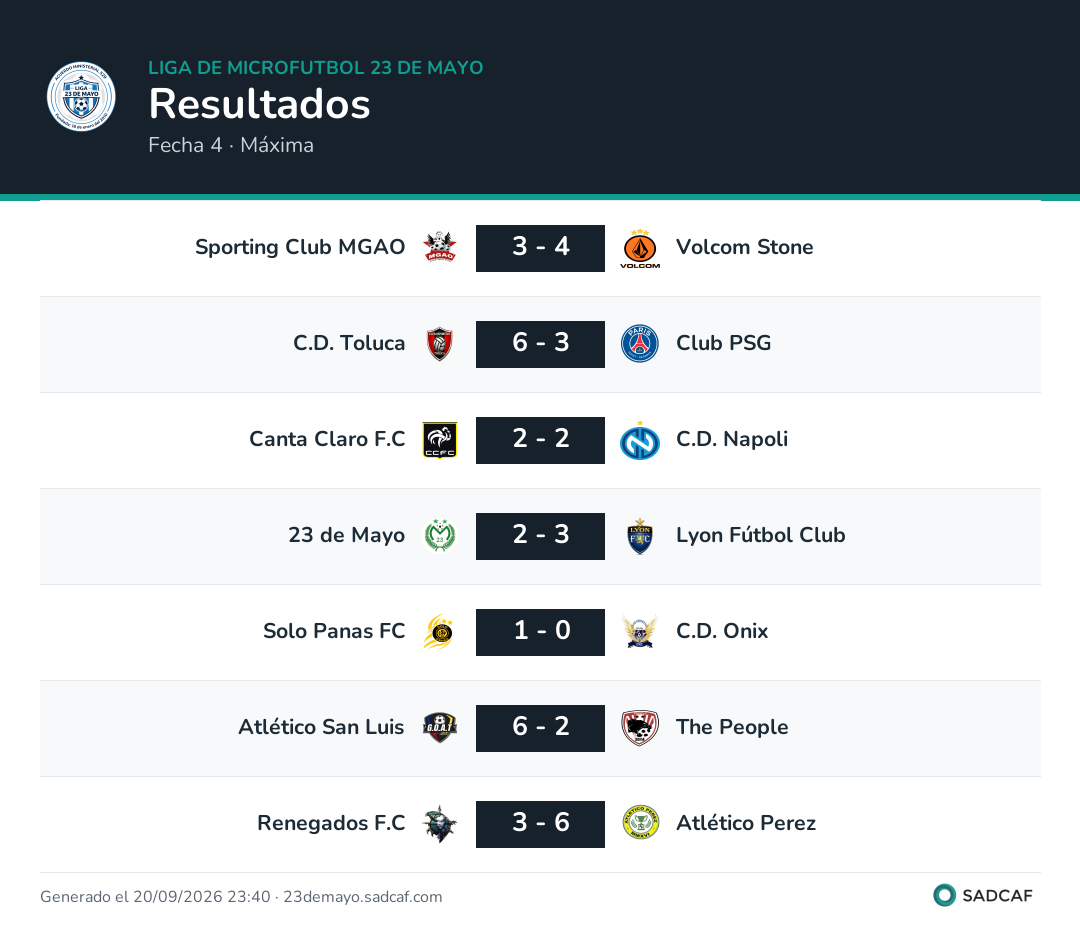This screenshot has width=1080, height=948.
Task: Select the Lyon Fútbol Club badge
Action: (640, 536)
